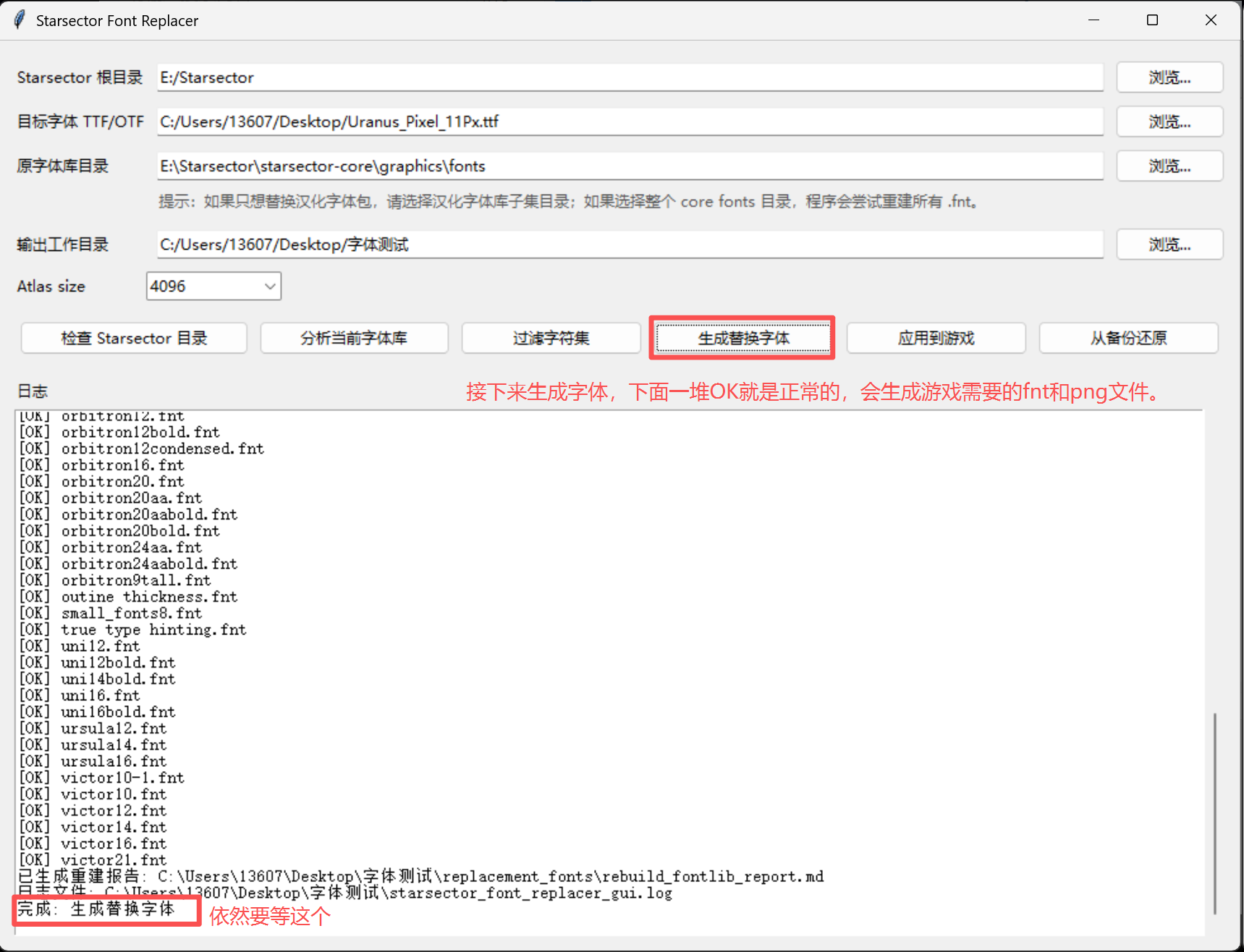Select log line outine thickness.fnt
1244x952 pixels.
pos(128,597)
